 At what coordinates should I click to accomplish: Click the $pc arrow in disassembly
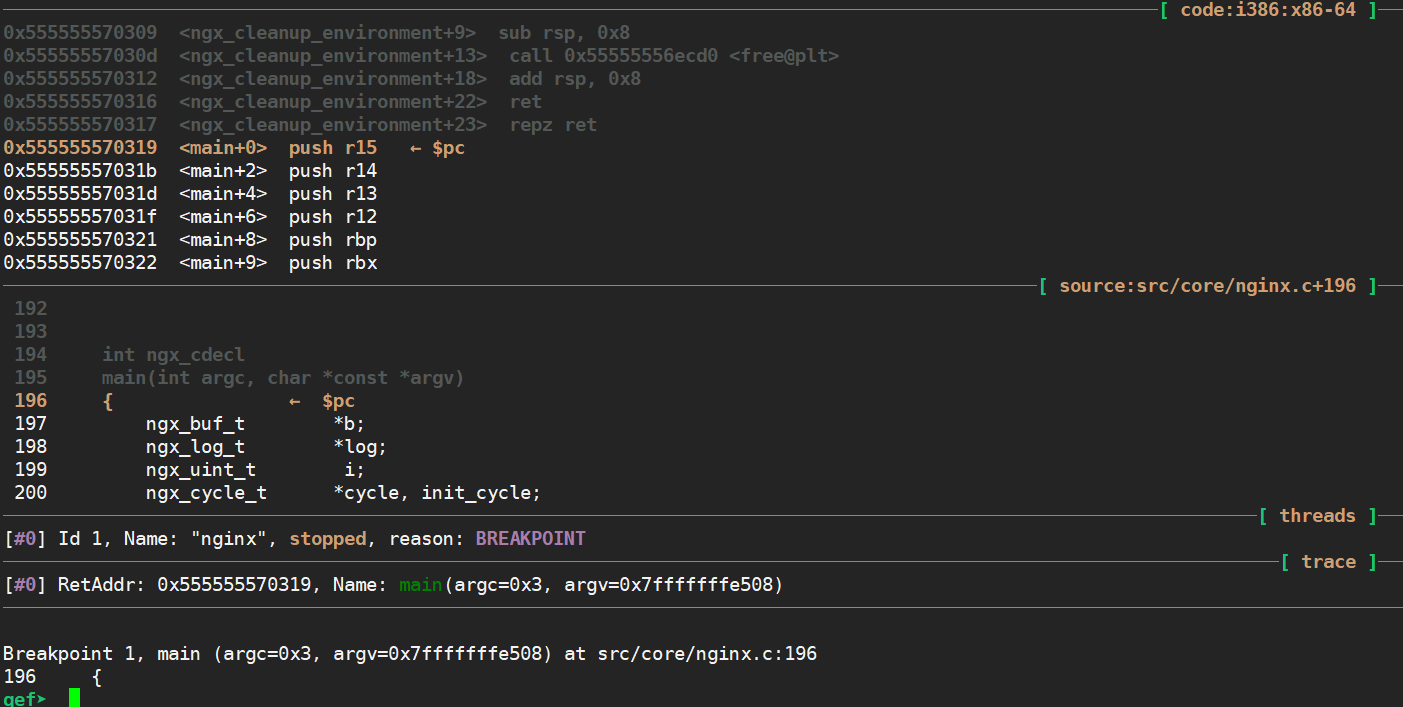[437, 148]
